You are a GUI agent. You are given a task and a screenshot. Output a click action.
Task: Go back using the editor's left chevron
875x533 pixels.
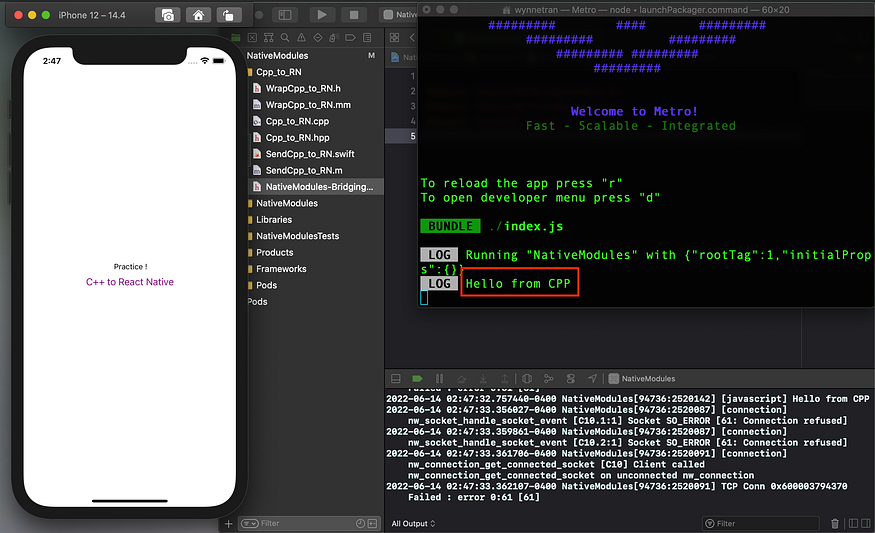412,37
